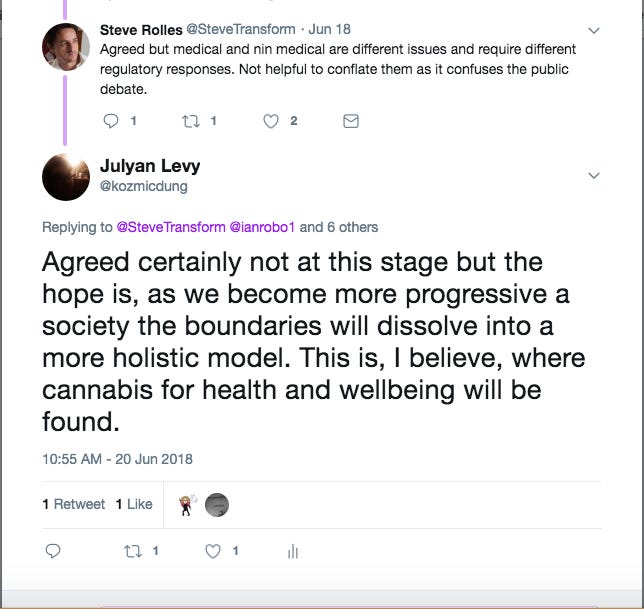
Task: Open Steve Rolles' profile picture
Action: (66, 47)
